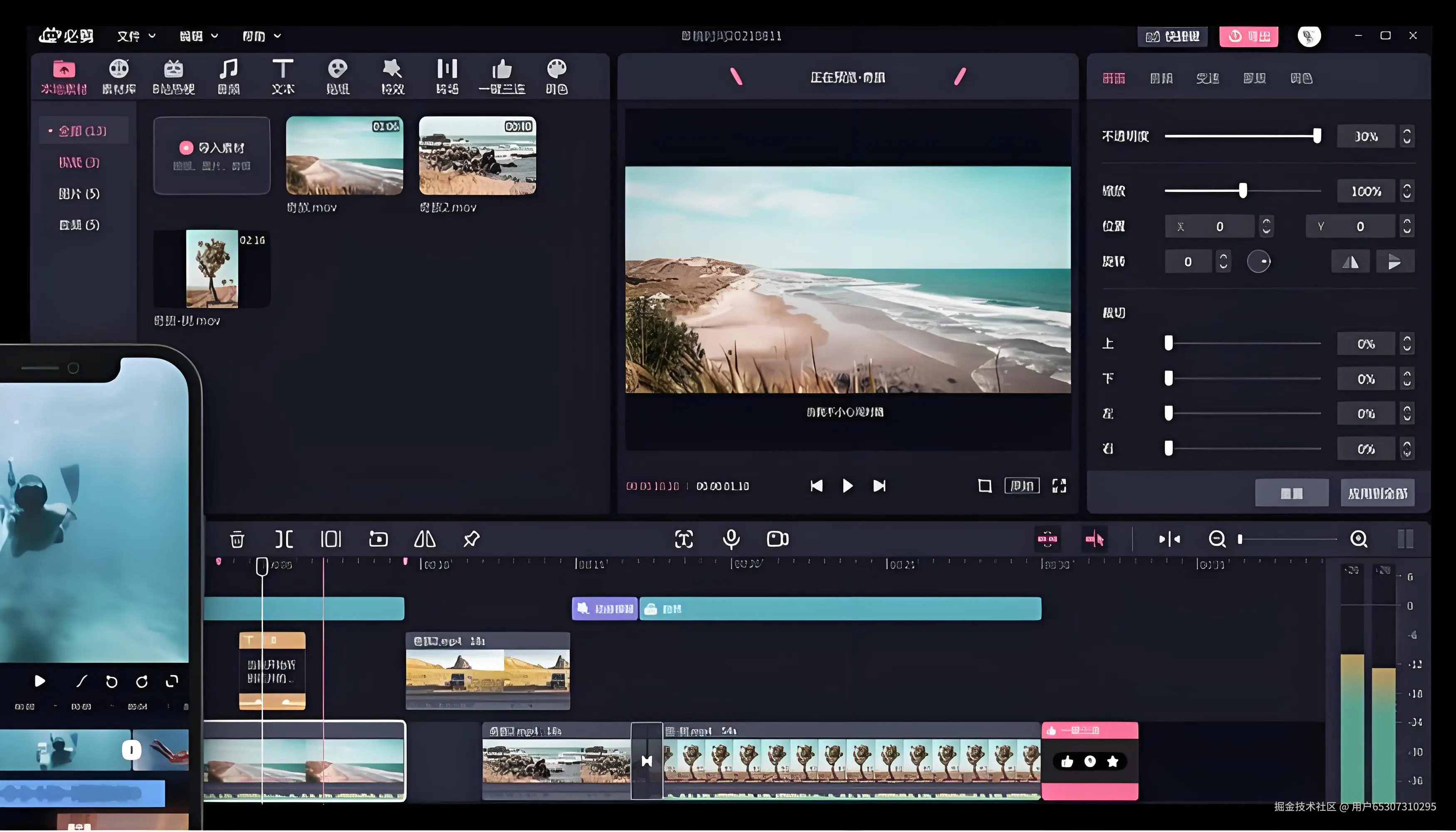Select the 图片 (5) category in media sidebar
The width and height of the screenshot is (1456, 832).
[79, 194]
